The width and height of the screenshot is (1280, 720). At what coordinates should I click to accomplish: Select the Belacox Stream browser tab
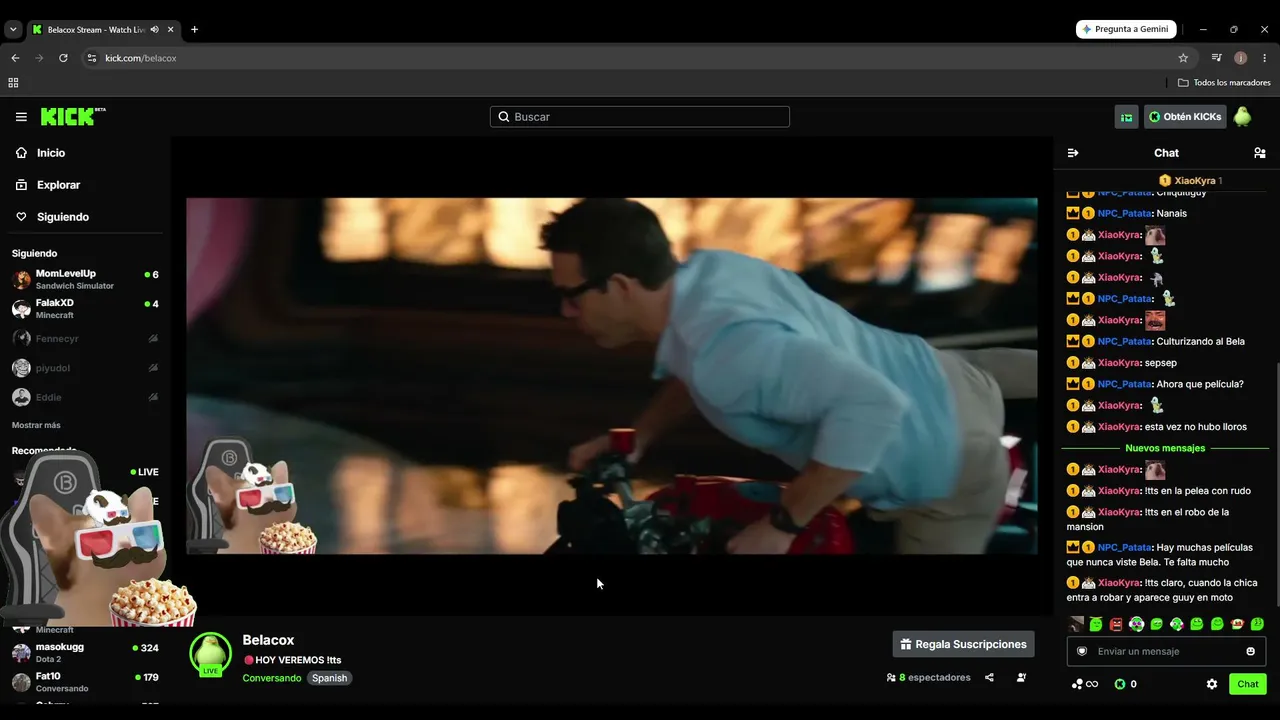click(x=102, y=30)
